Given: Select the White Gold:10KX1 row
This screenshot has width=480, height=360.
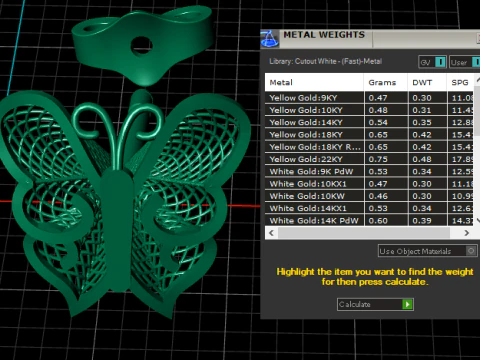Looking at the screenshot, I should point(369,184).
